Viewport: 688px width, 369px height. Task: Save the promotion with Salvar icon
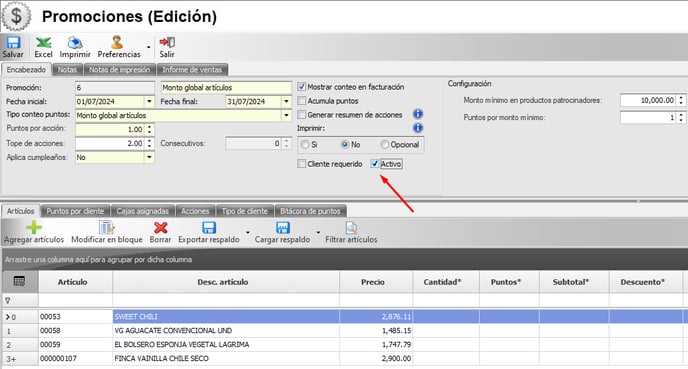point(13,43)
